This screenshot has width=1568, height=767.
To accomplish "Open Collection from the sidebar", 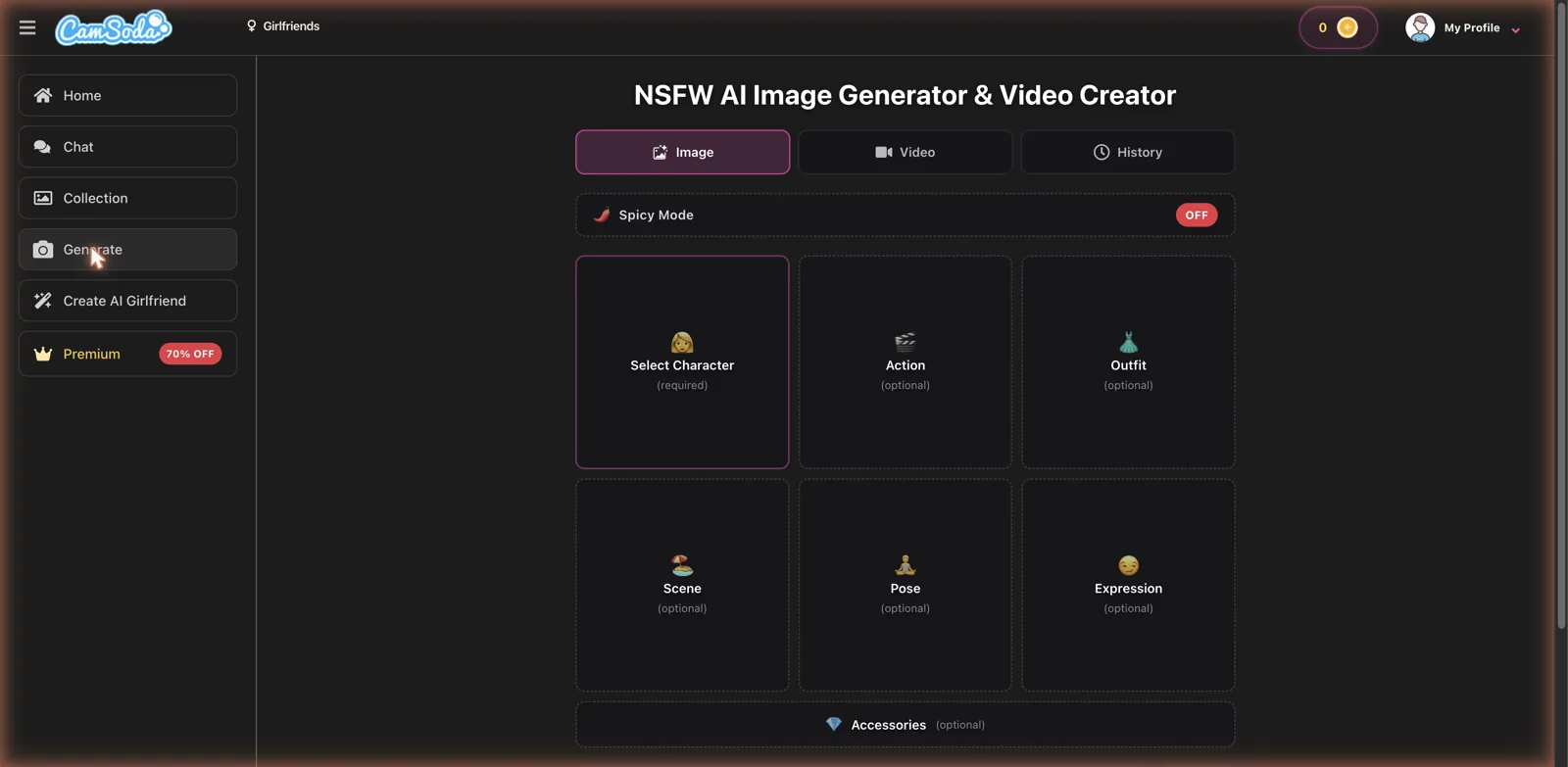I will click(x=127, y=198).
